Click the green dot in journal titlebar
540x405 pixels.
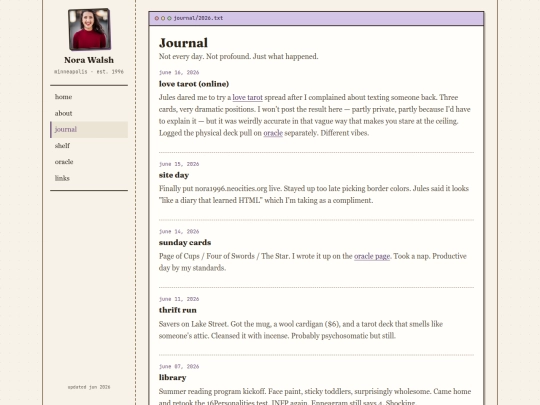(169, 18)
